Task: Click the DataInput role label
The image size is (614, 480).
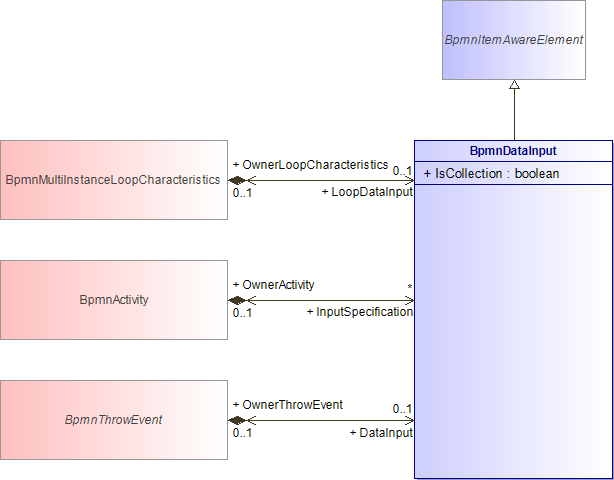Action: [x=381, y=432]
